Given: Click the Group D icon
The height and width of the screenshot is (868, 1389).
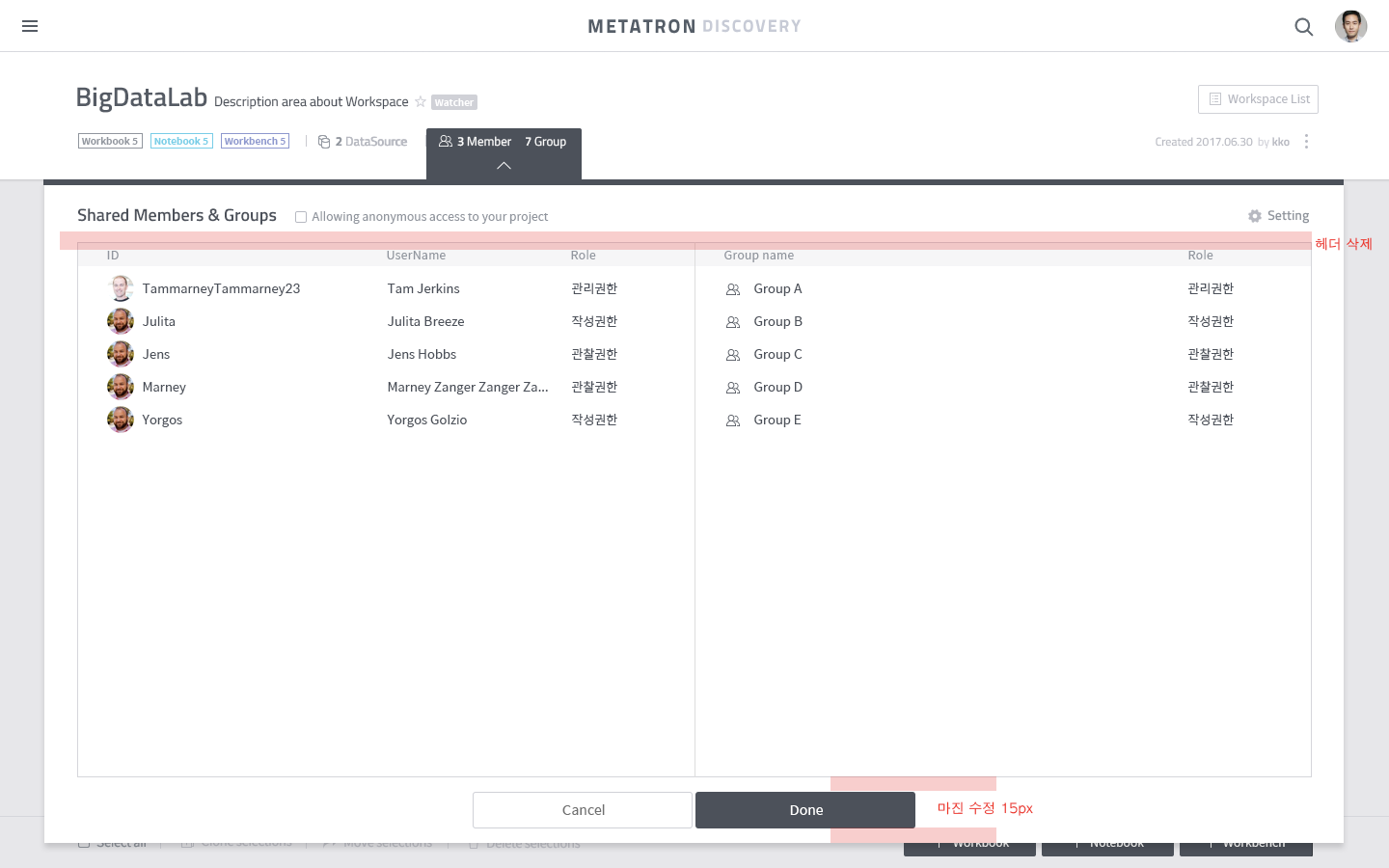Looking at the screenshot, I should 733,388.
